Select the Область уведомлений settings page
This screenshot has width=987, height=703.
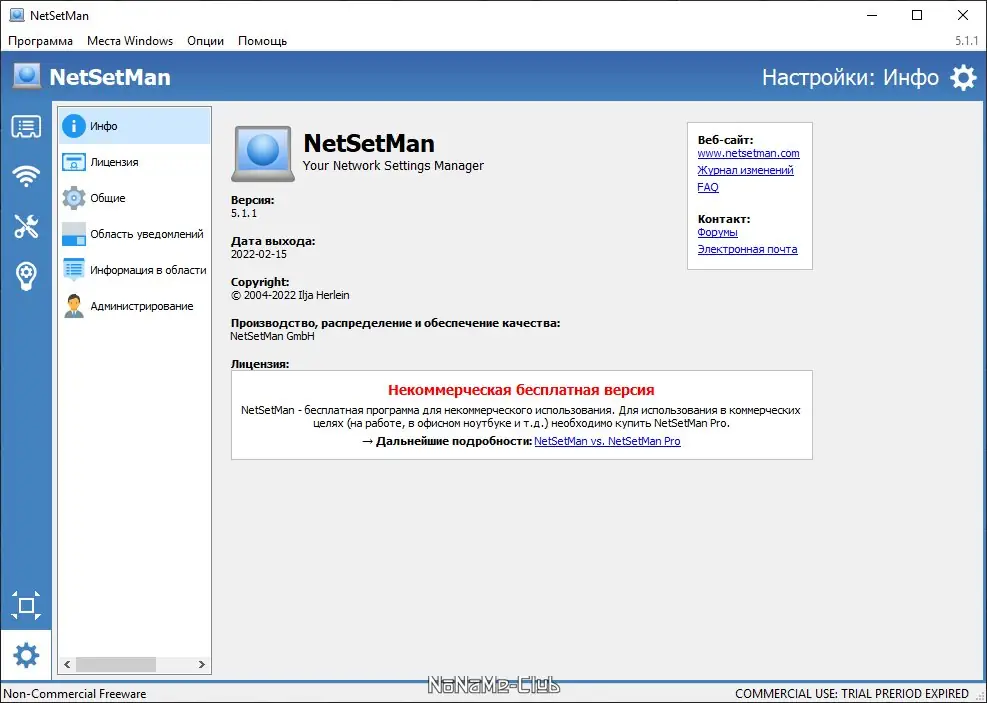135,234
